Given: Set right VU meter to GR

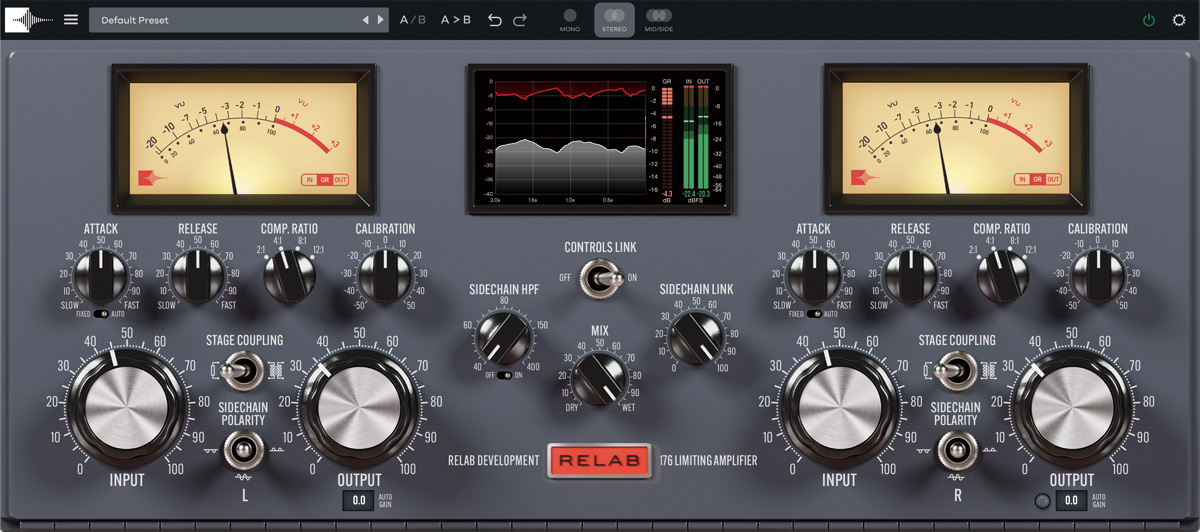Looking at the screenshot, I should 1037,180.
